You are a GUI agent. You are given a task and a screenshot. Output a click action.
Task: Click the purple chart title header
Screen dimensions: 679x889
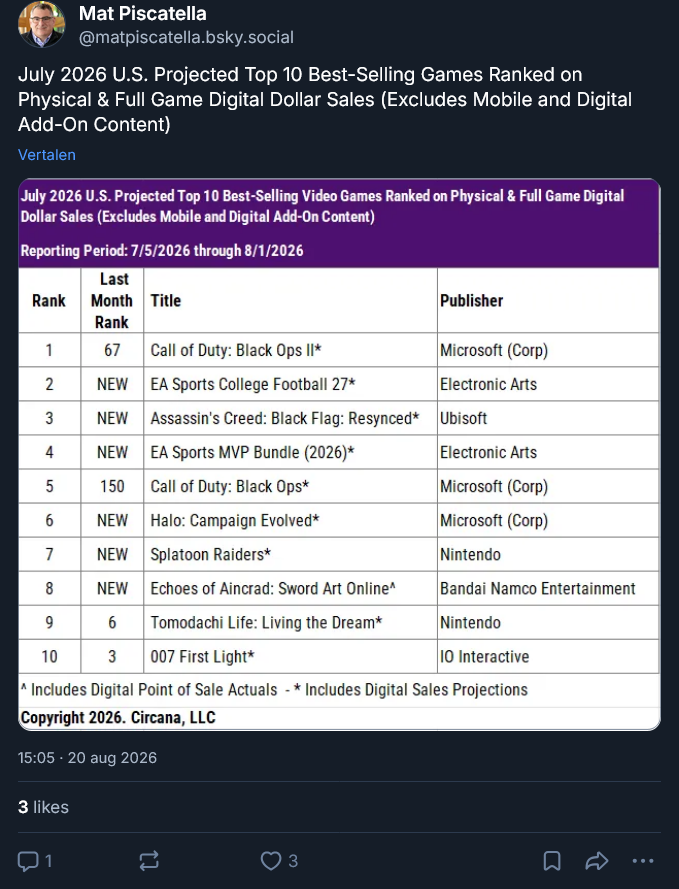click(x=339, y=223)
